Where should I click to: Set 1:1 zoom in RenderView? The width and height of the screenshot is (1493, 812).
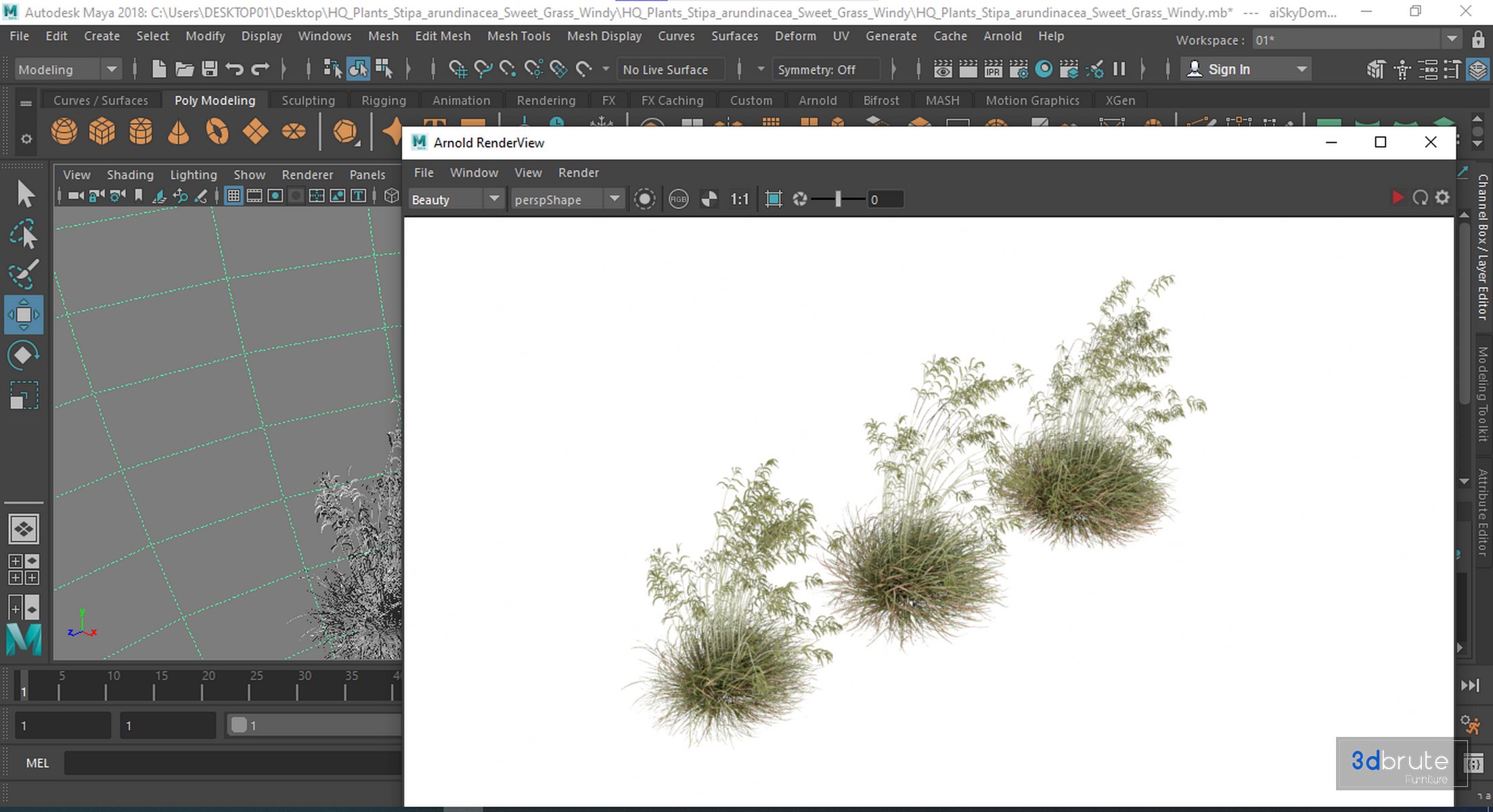[x=739, y=199]
